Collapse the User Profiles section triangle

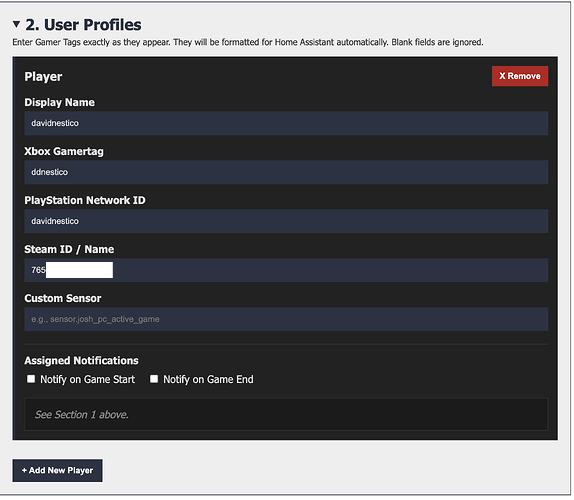click(x=16, y=25)
